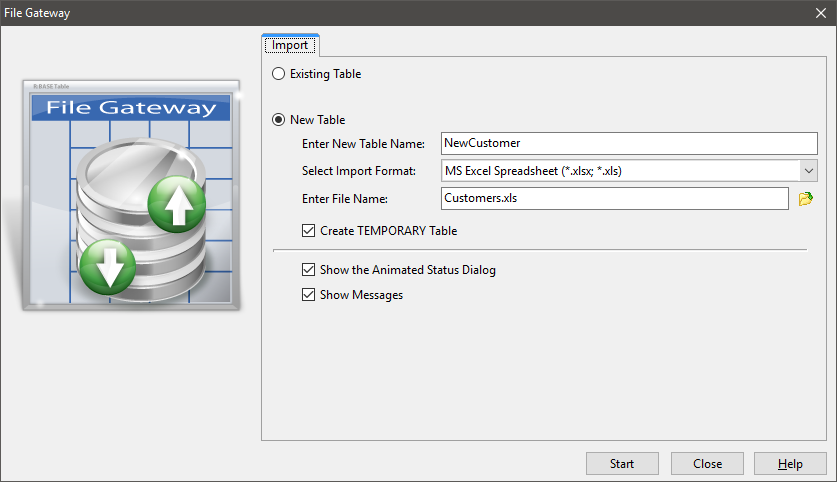This screenshot has height=482, width=837.
Task: Click the MS Excel Spreadsheet format combo box
Action: 619,171
